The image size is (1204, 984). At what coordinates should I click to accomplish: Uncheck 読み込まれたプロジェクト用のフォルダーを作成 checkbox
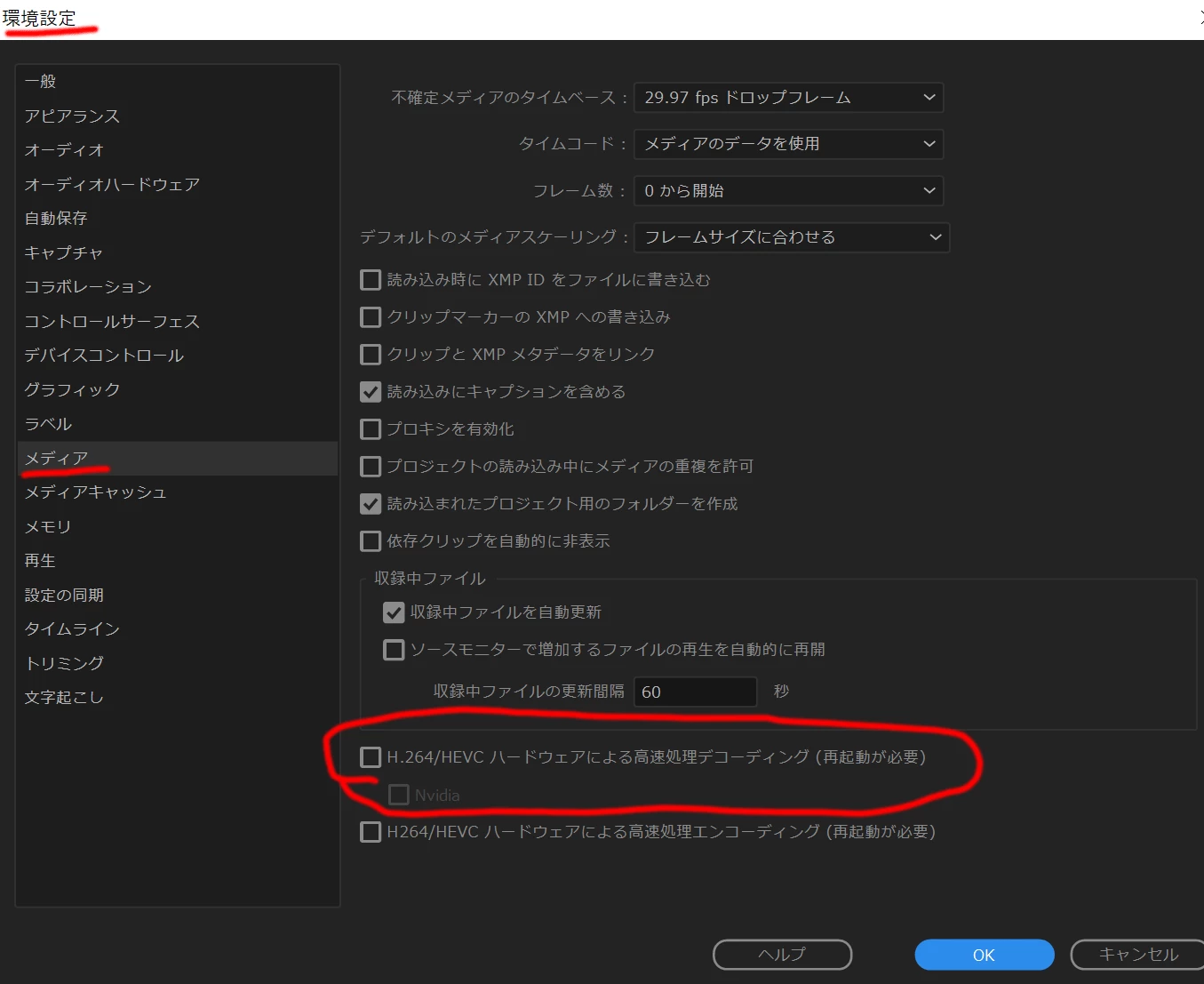[x=371, y=505]
